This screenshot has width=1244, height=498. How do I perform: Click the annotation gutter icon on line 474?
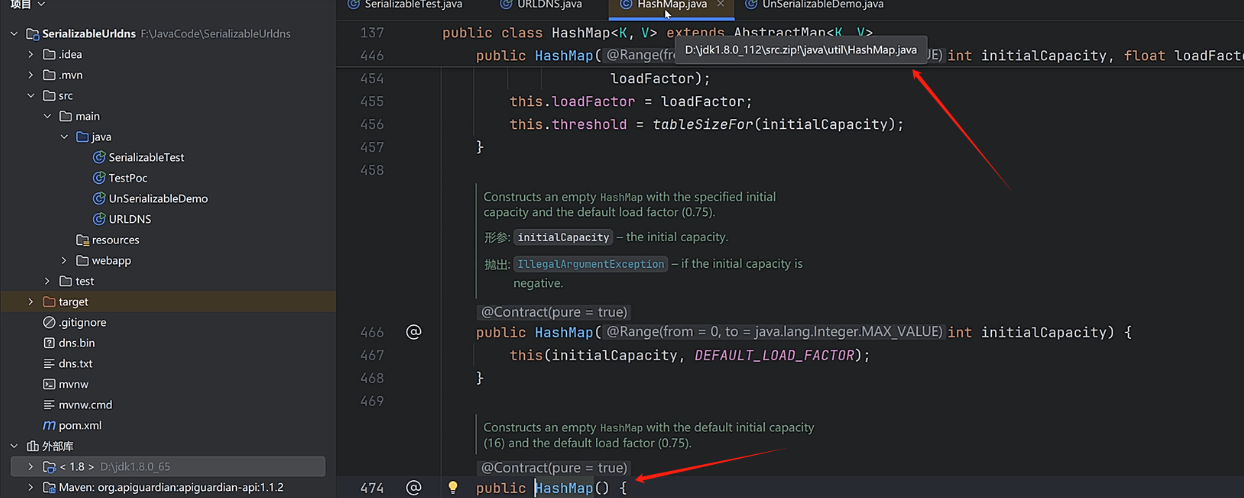(414, 488)
